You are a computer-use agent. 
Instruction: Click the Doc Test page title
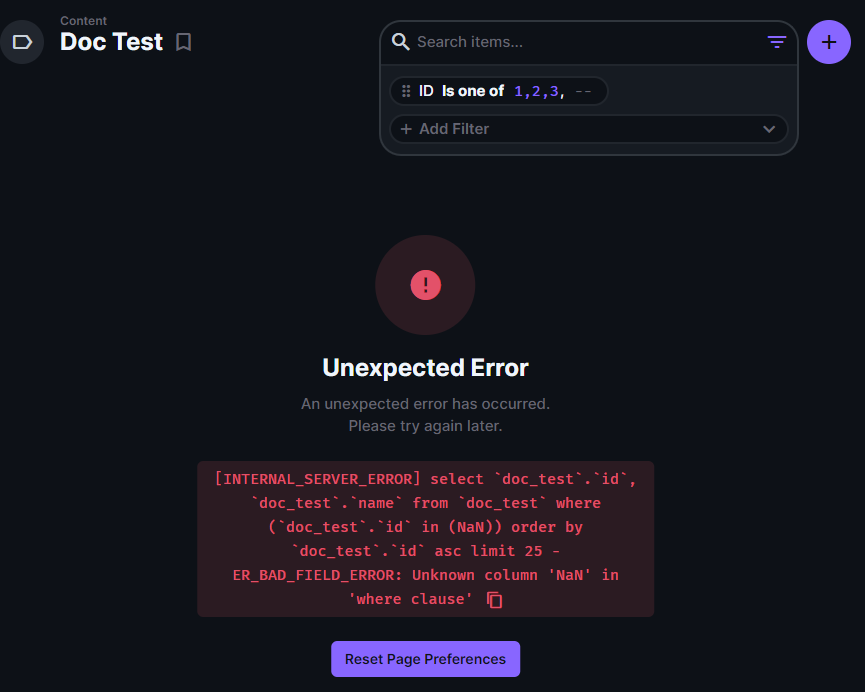pos(111,42)
